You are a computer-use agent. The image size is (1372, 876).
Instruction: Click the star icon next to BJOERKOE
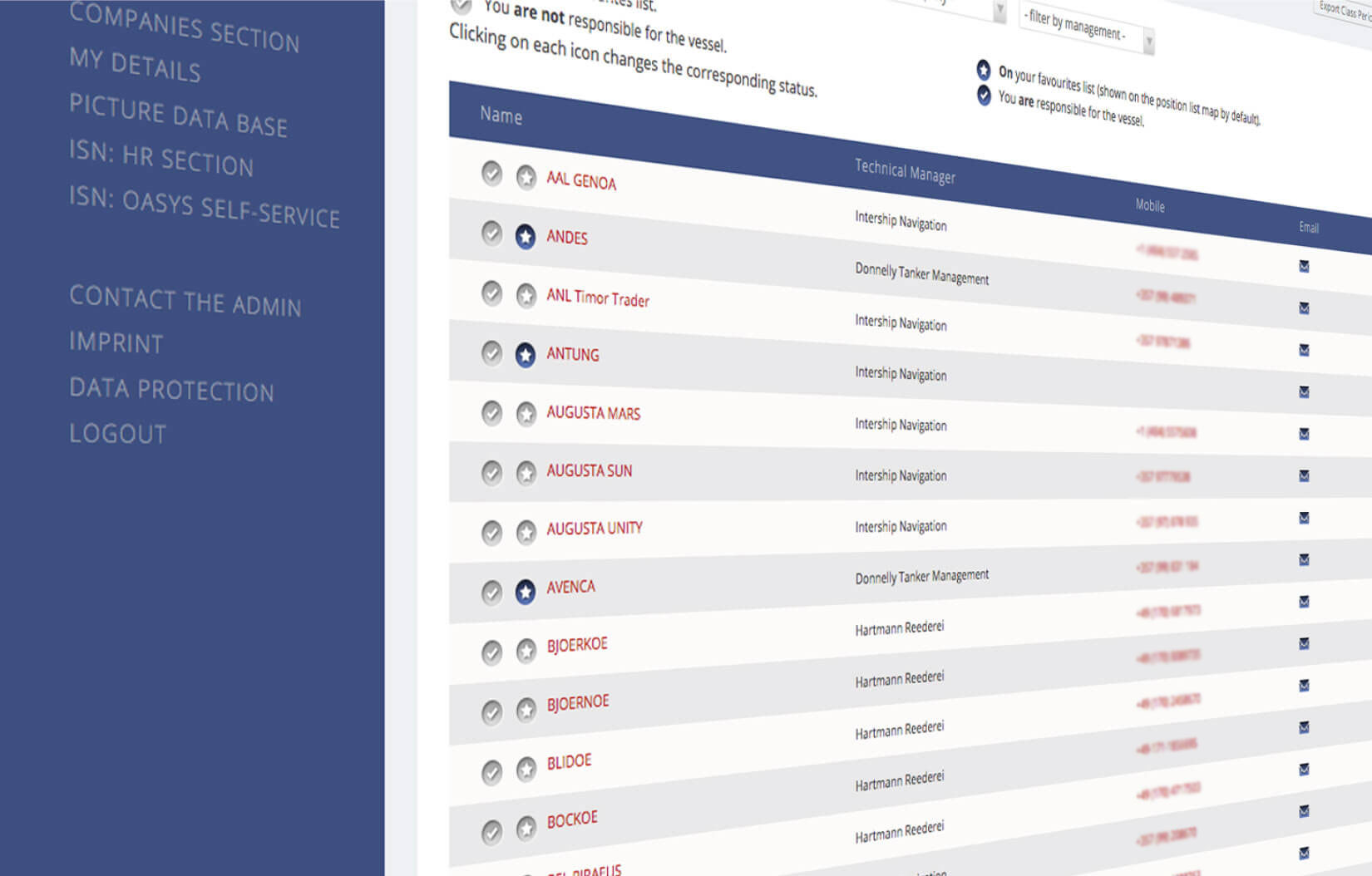pos(526,650)
